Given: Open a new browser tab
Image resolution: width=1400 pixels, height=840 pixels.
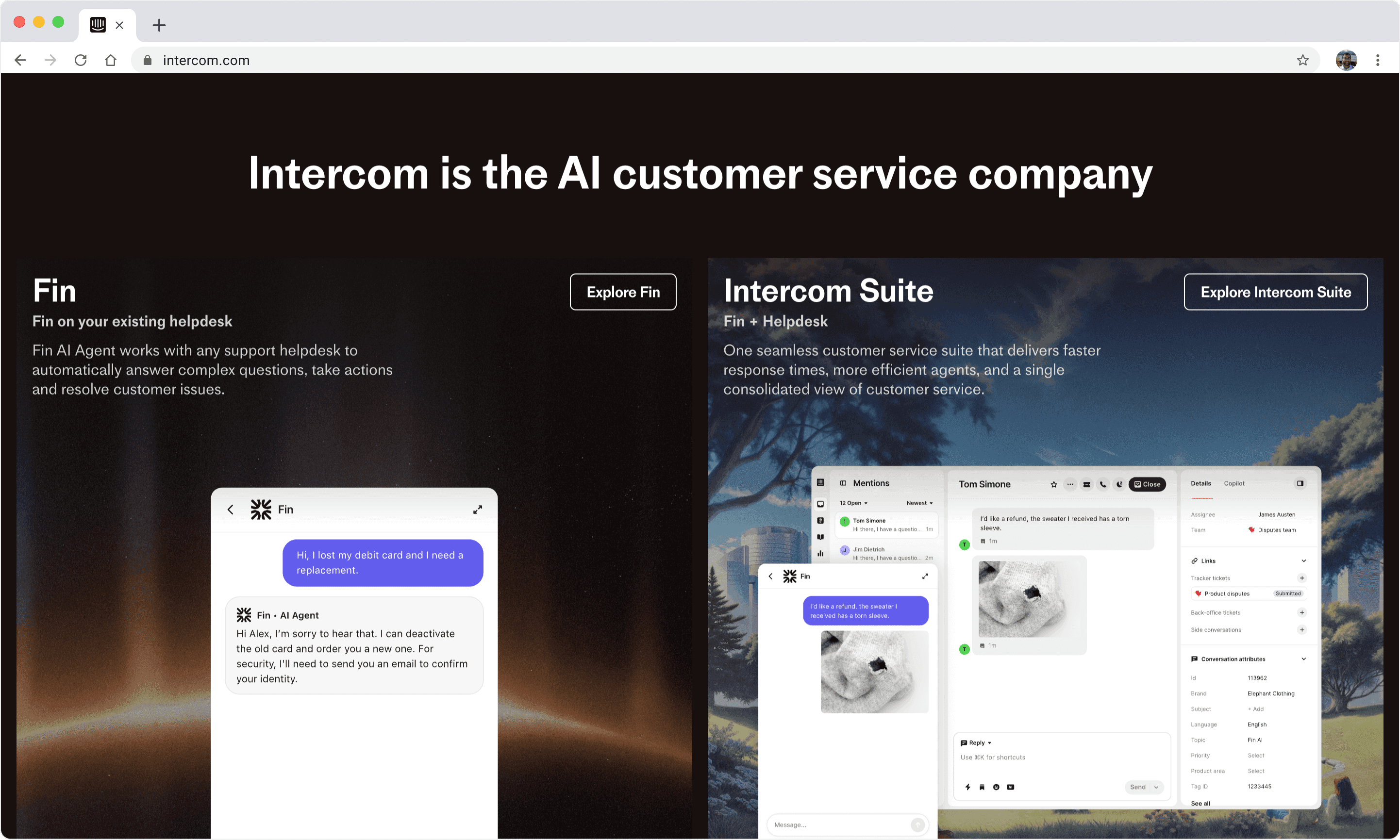Looking at the screenshot, I should point(159,25).
